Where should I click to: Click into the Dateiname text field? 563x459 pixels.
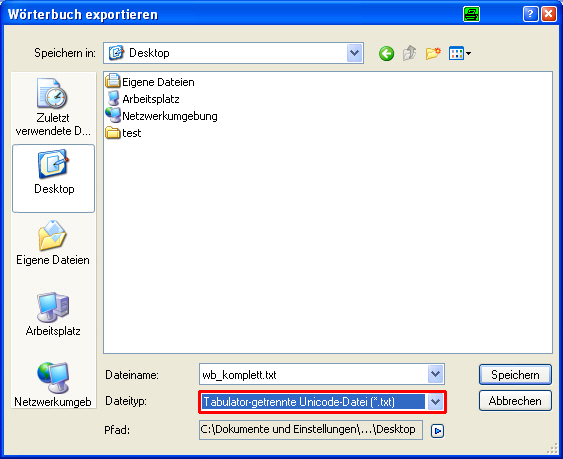pos(314,375)
